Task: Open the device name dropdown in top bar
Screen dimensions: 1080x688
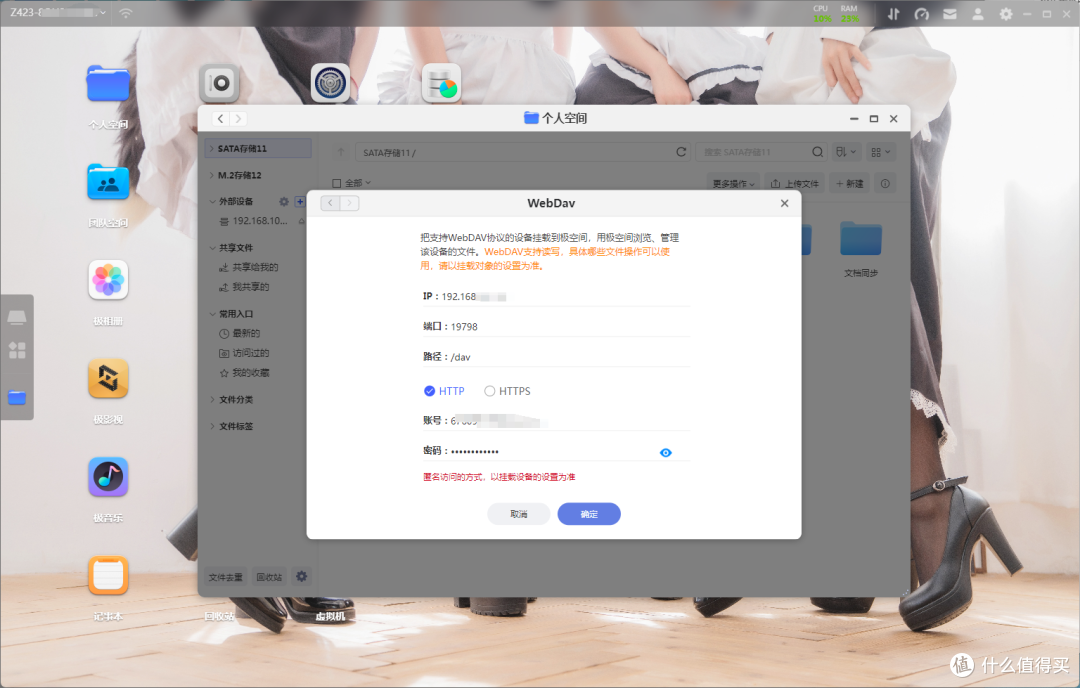Action: 58,12
